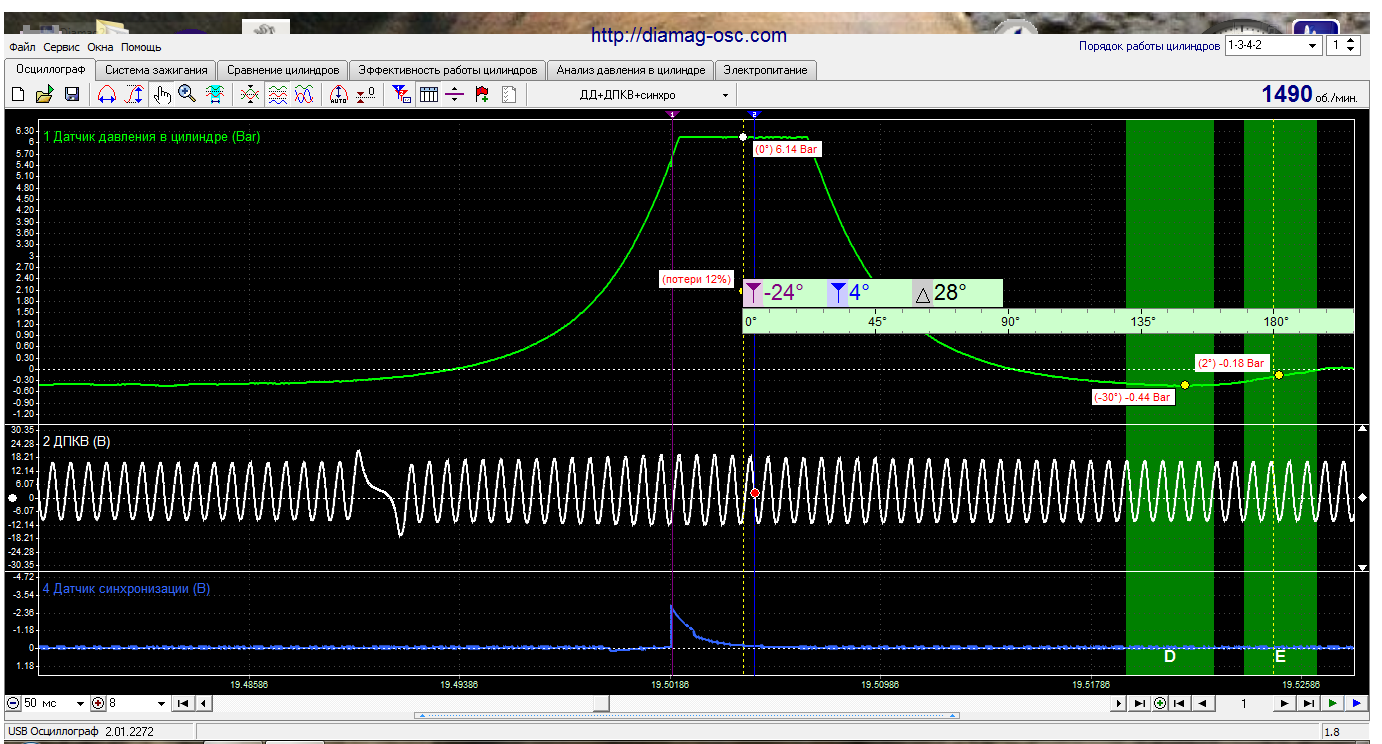The width and height of the screenshot is (1382, 744).
Task: Open the Сервис menu
Action: coord(62,47)
